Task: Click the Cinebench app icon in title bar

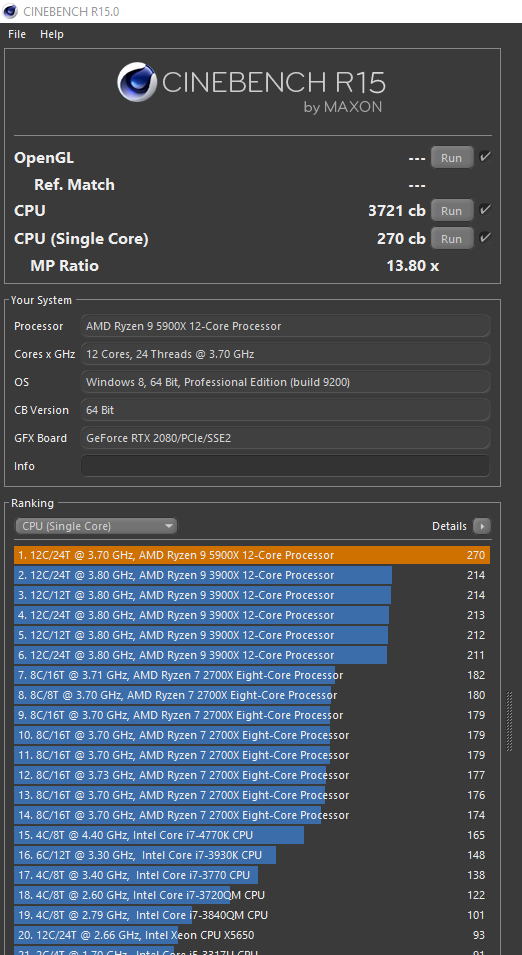Action: pos(10,11)
